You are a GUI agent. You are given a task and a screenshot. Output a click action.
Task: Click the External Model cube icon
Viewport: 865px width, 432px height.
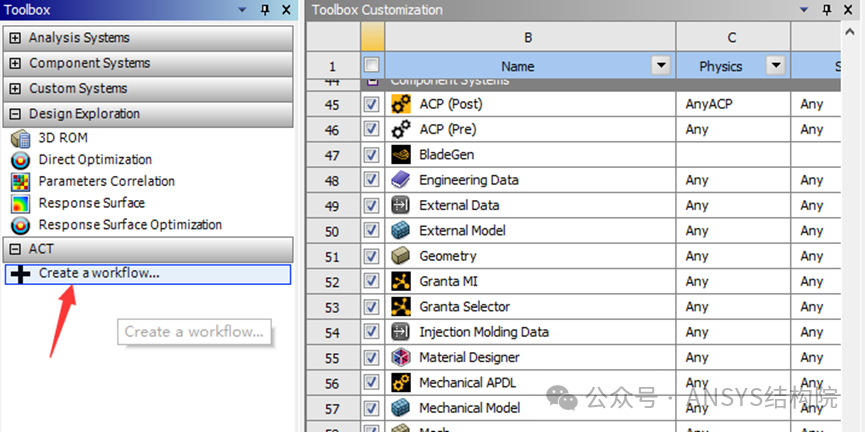click(x=401, y=231)
